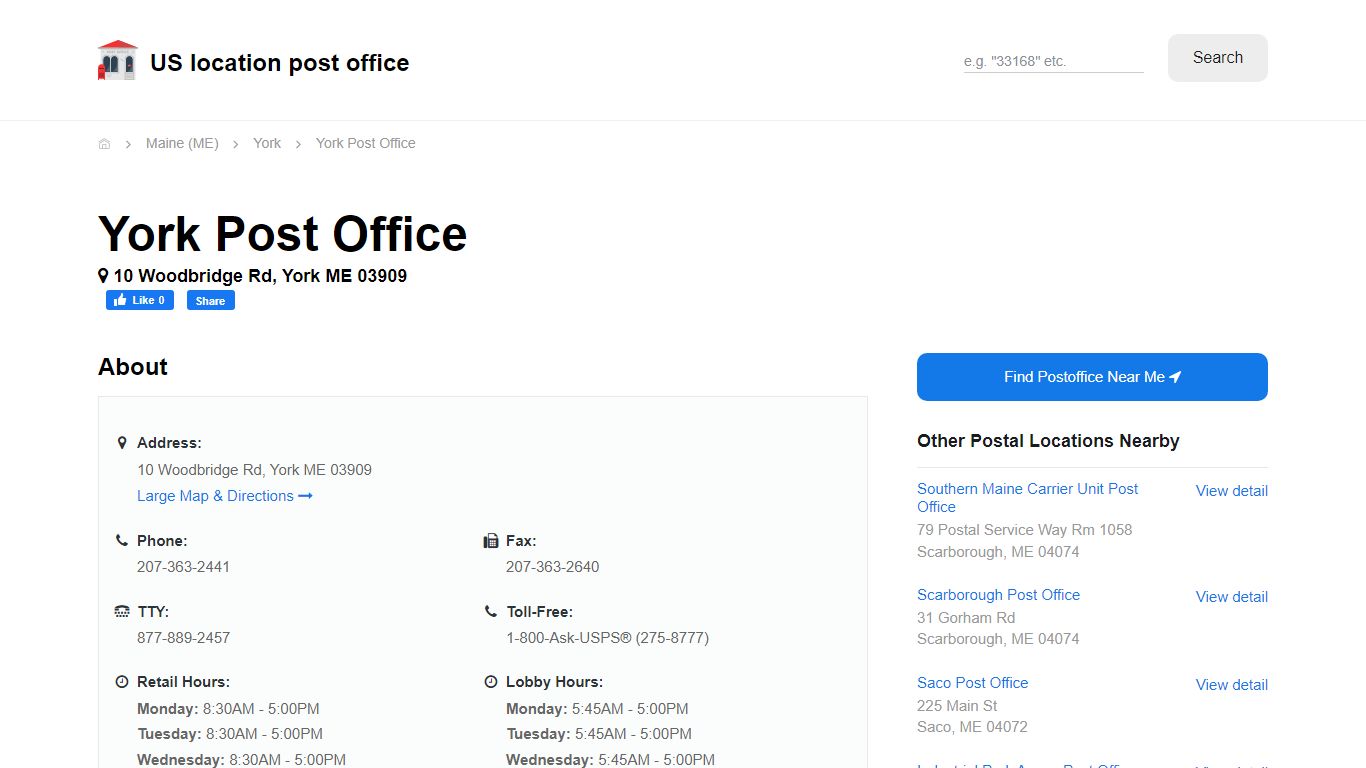
Task: Select address 79 Postal Service Way Rm 1058
Action: point(1024,530)
